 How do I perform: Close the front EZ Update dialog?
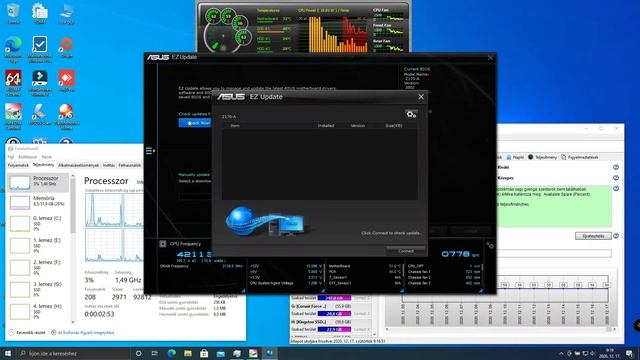pos(421,97)
